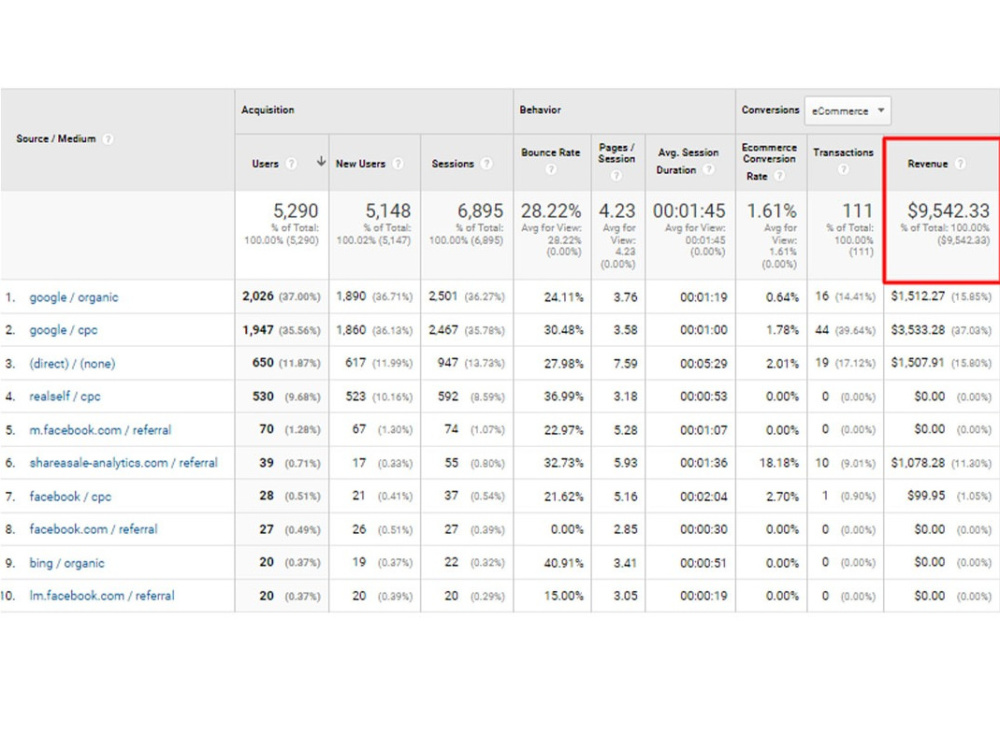
Task: Select overall bounce rate 28.22%
Action: point(551,210)
